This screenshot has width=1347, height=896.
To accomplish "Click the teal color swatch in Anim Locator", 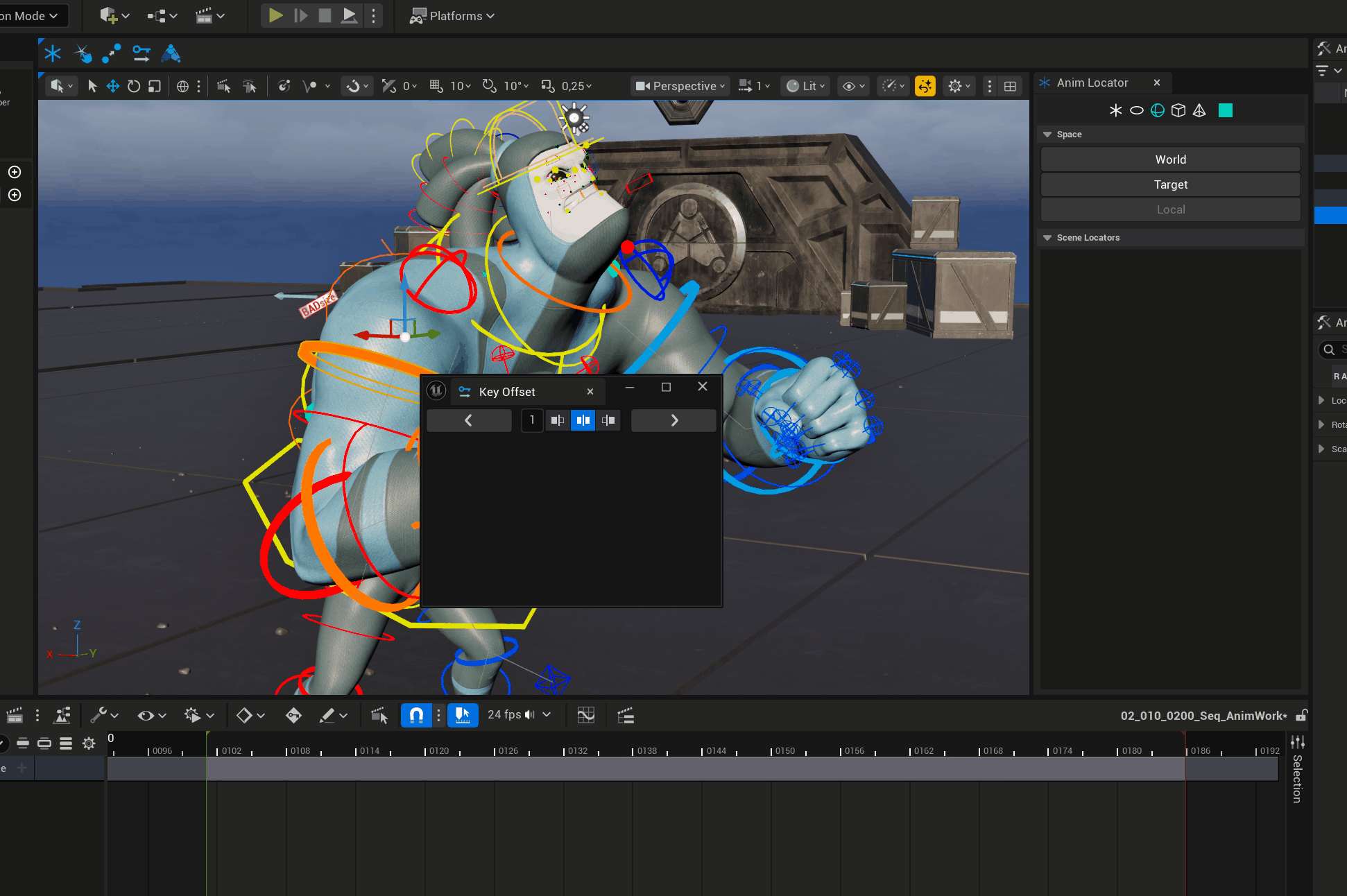I will click(1226, 110).
